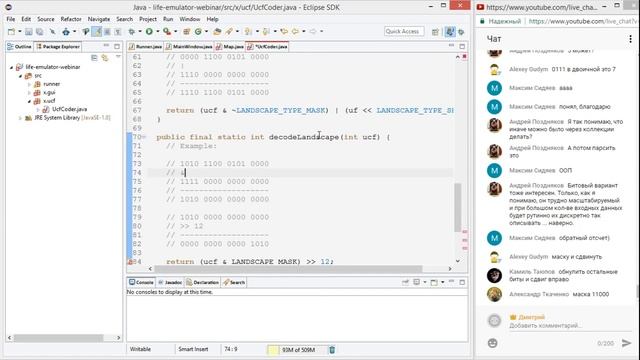Click the Back navigation arrow icon

(295, 31)
